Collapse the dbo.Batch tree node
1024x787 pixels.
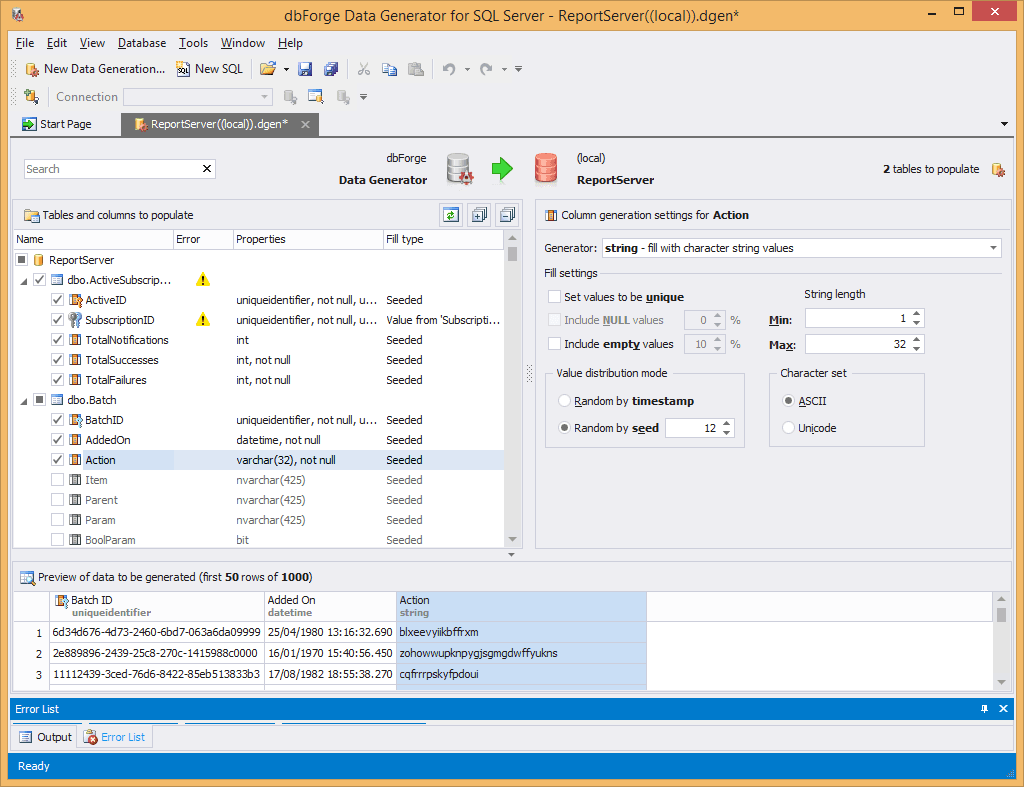[x=24, y=400]
